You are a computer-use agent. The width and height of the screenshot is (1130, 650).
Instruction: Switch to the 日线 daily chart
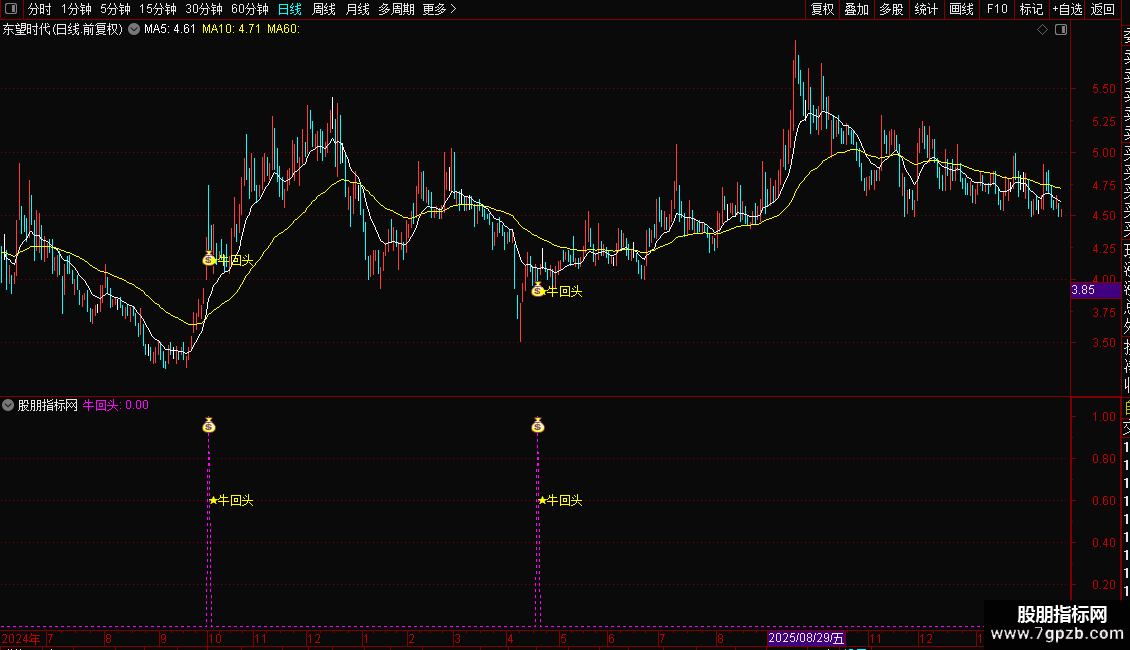click(x=290, y=9)
